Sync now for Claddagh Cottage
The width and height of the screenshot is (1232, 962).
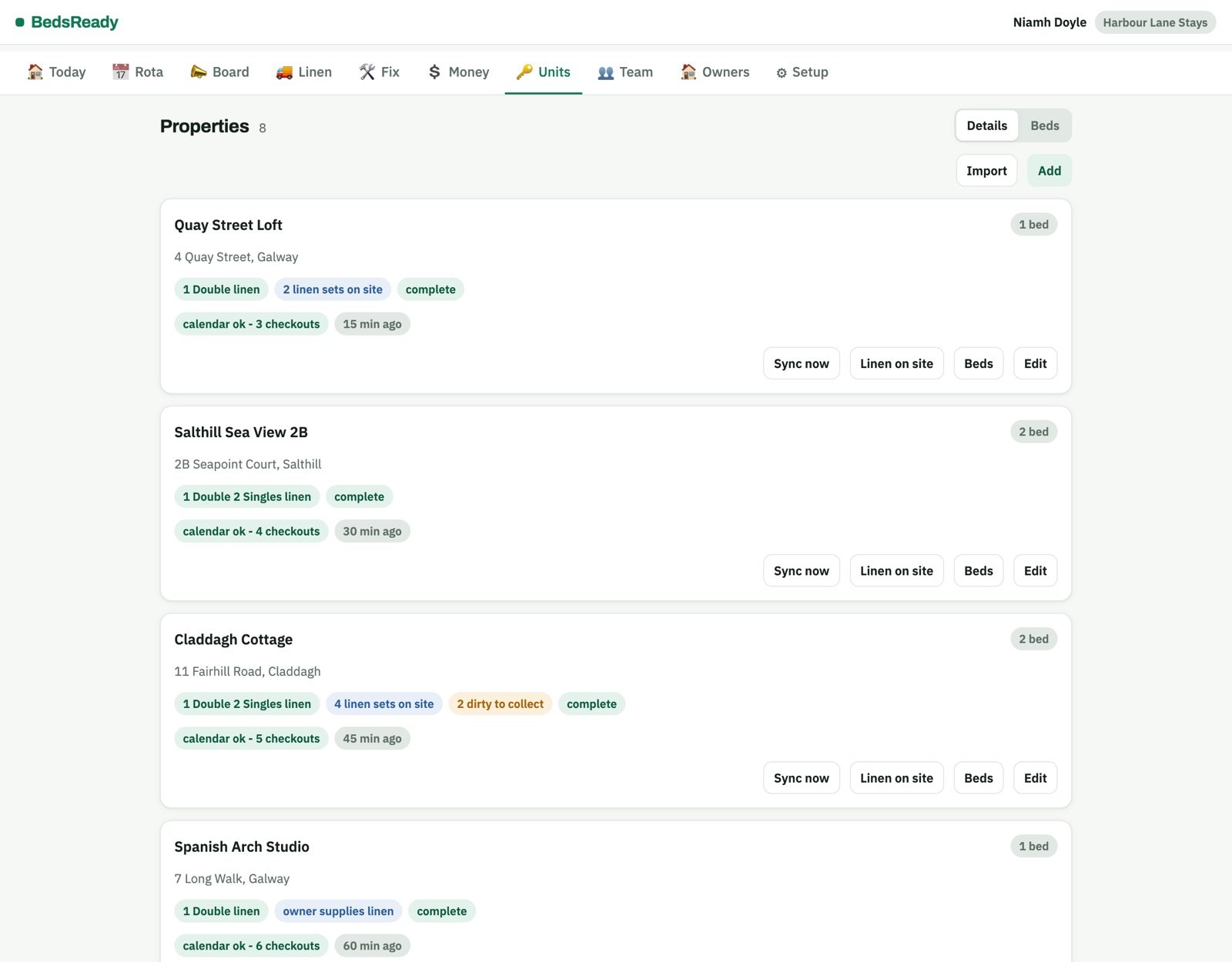coord(802,778)
